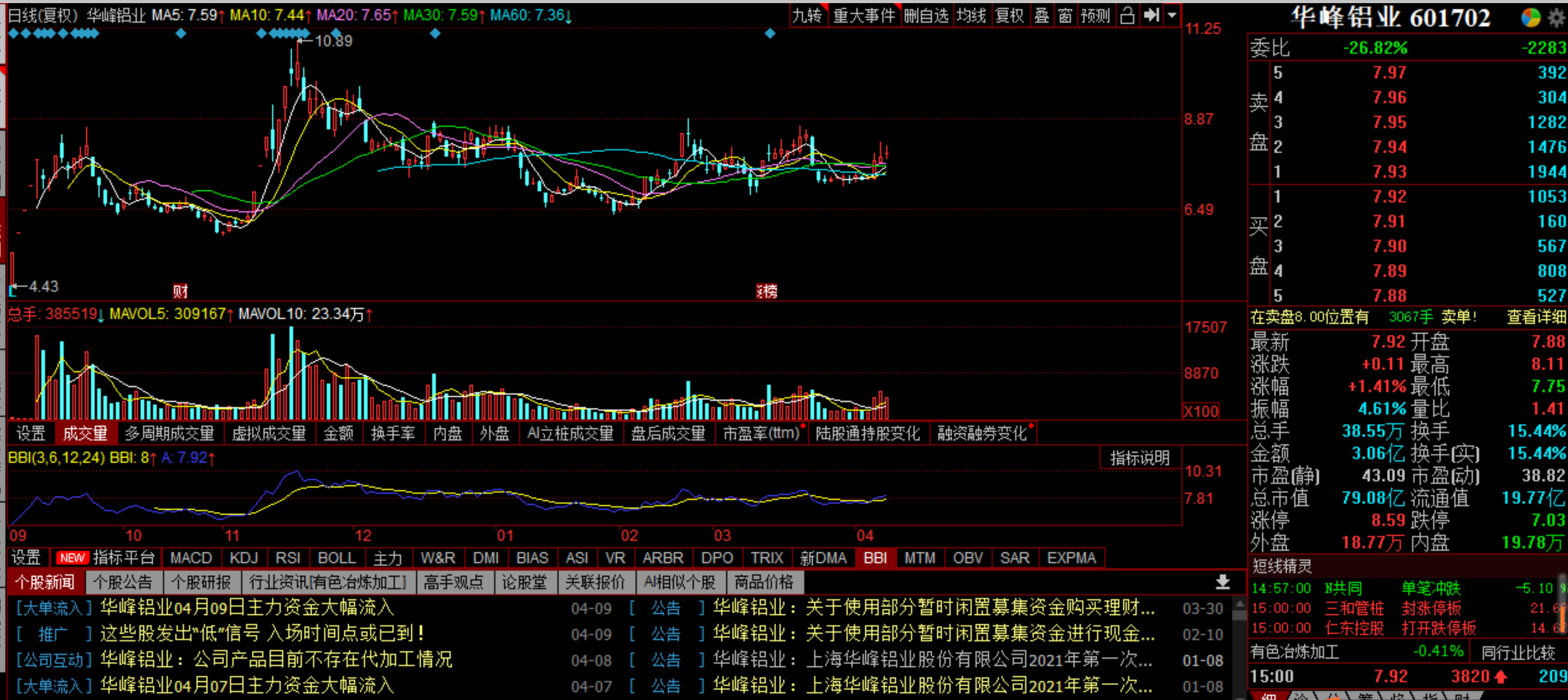Screen dimensions: 1568x700
Task: Toggle 重大事件 display
Action: pyautogui.click(x=863, y=15)
